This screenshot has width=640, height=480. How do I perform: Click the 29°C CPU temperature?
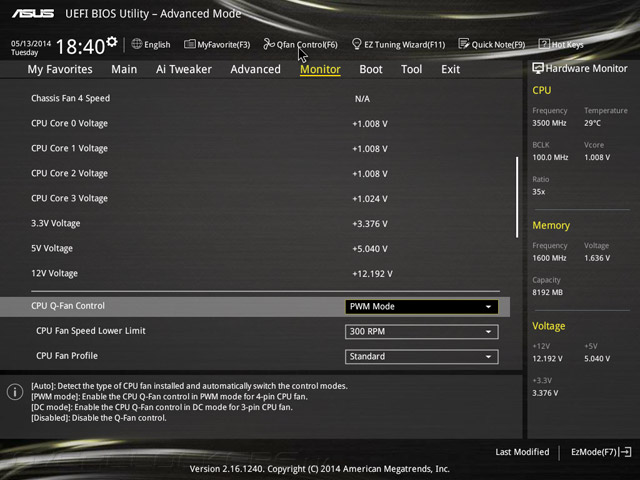tap(592, 123)
